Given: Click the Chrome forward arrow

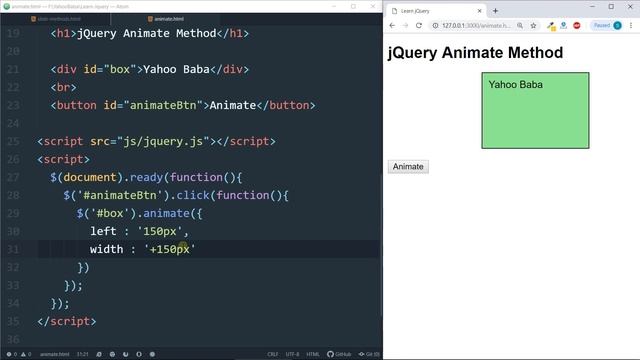Looking at the screenshot, I should [x=405, y=25].
